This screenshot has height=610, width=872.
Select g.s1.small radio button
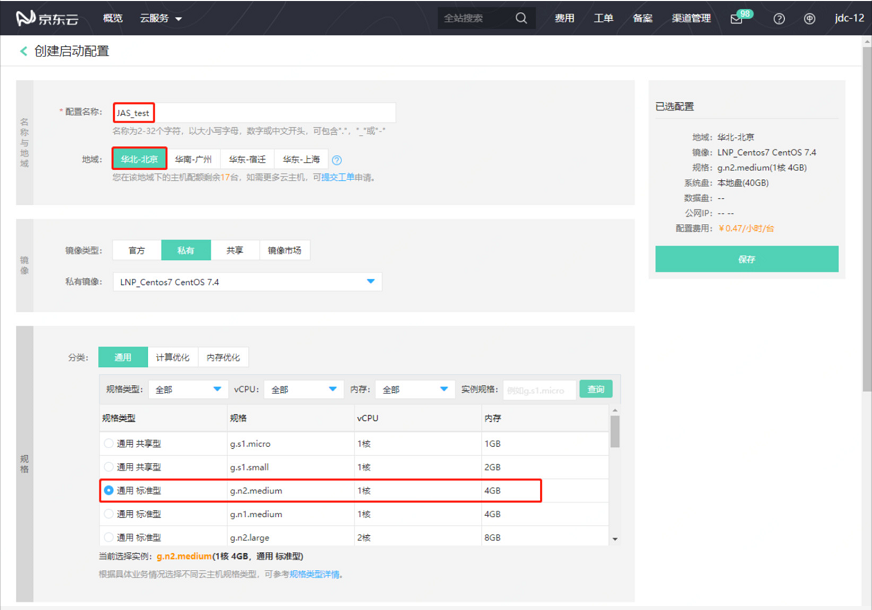point(108,467)
